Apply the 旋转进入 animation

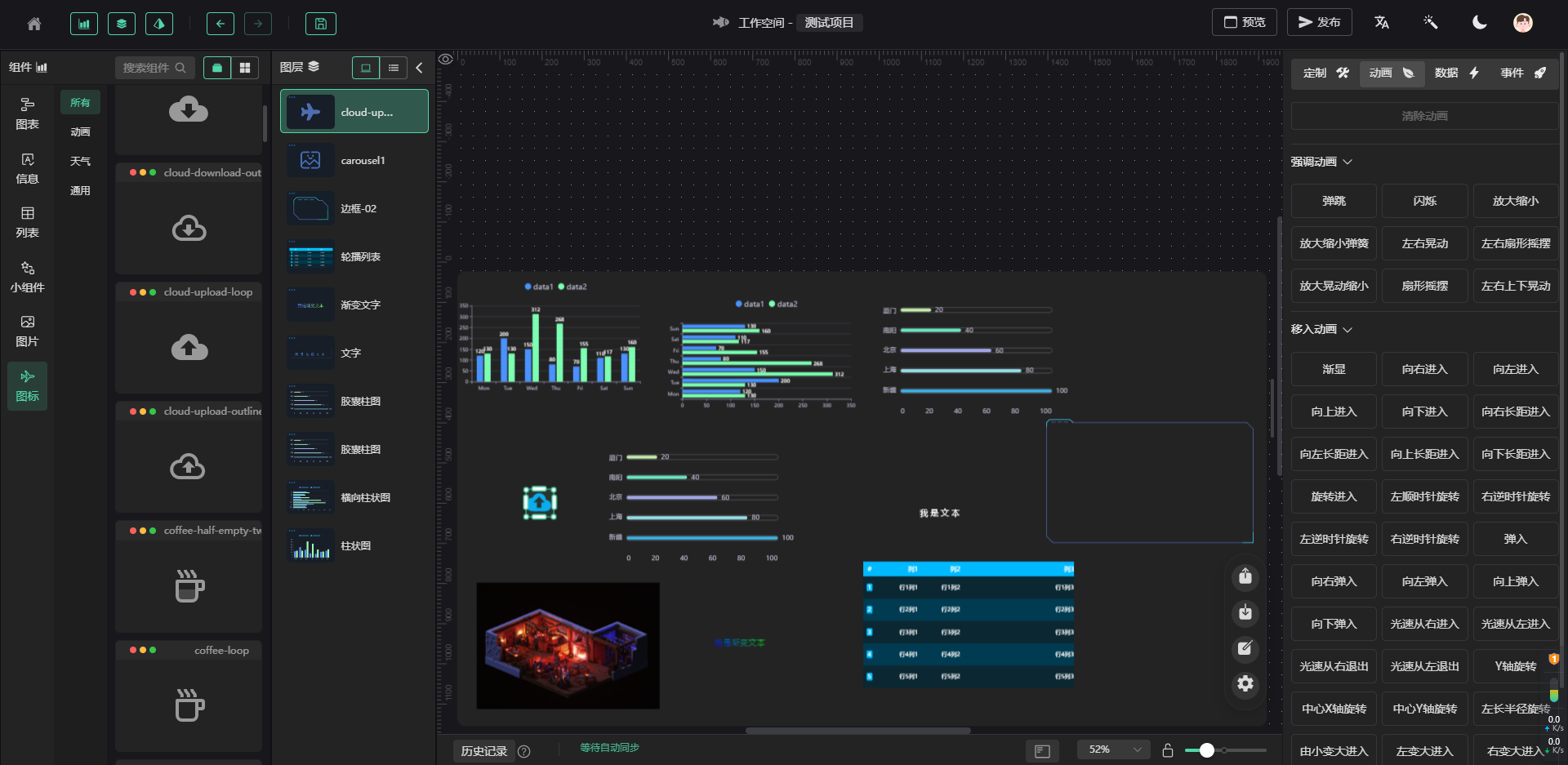(x=1334, y=496)
